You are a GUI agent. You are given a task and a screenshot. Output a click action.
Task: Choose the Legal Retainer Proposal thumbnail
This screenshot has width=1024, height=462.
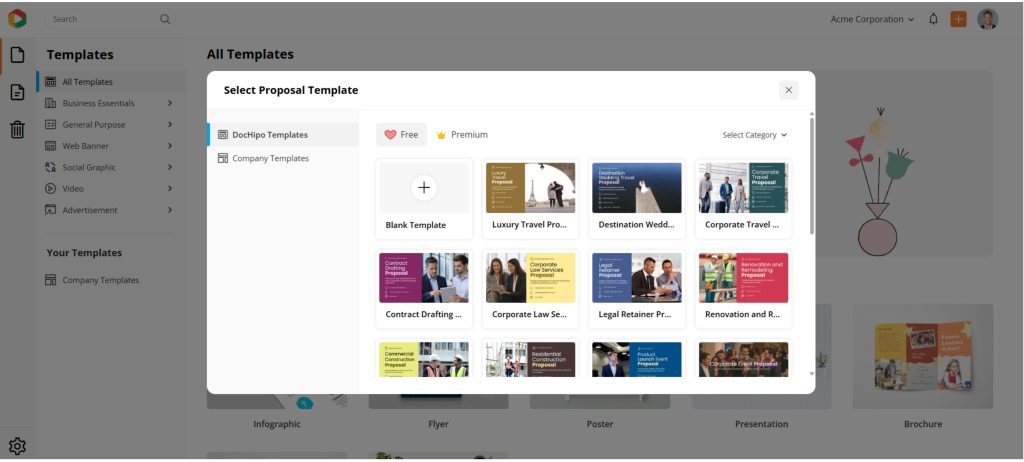point(637,278)
